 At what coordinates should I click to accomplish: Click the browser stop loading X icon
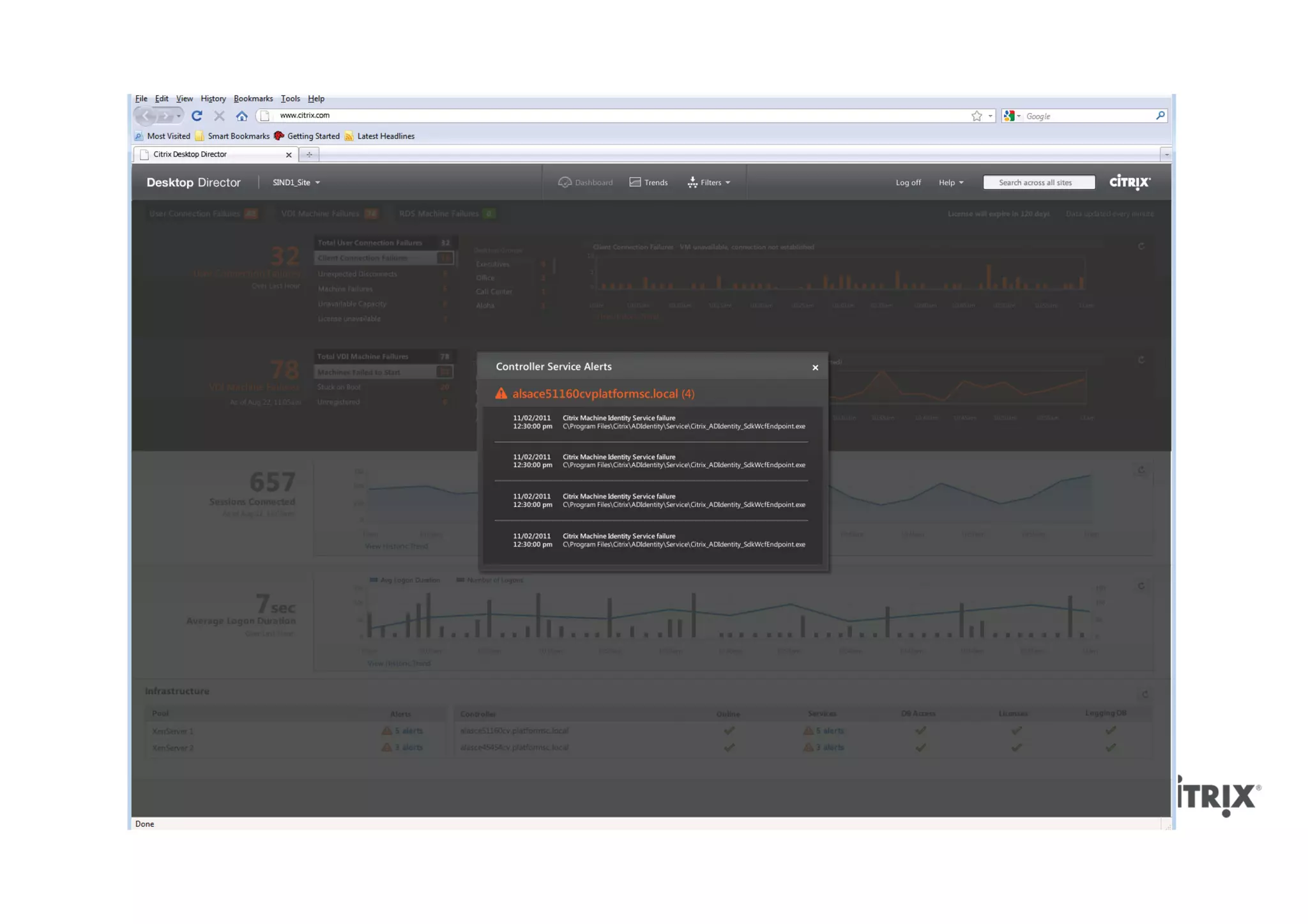pos(219,116)
